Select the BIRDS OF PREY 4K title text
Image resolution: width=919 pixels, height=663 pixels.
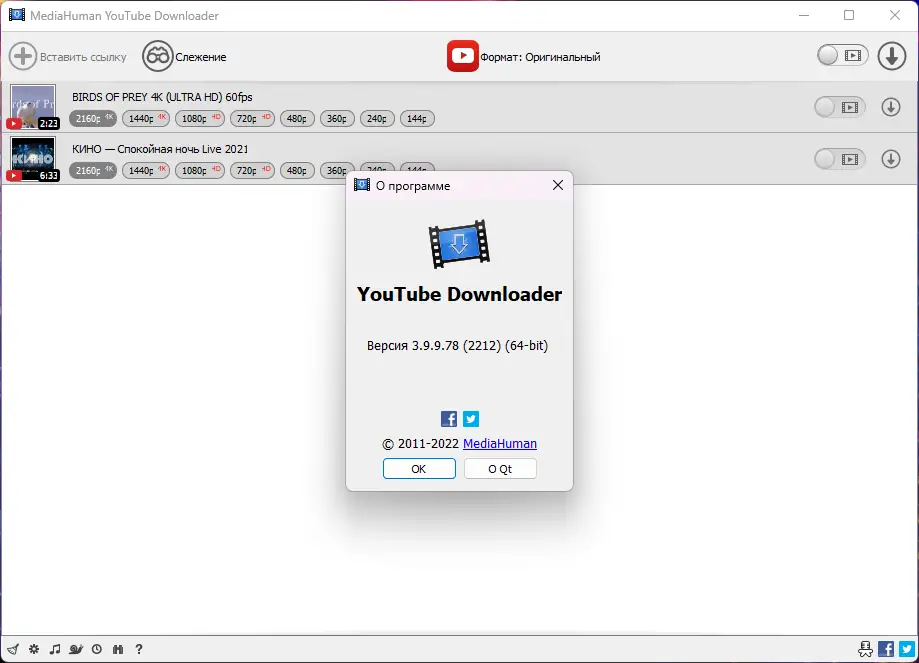click(x=162, y=97)
